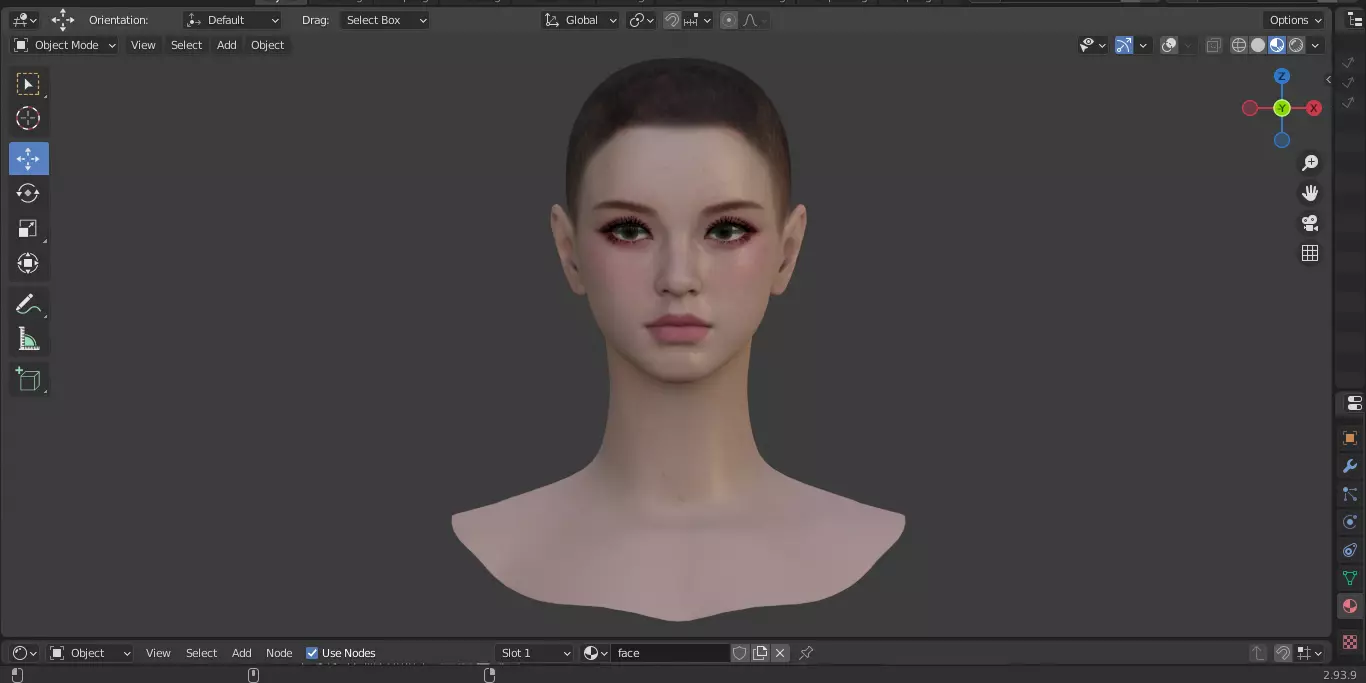
Task: Click the green Y axis on gizmo
Action: 1282,108
